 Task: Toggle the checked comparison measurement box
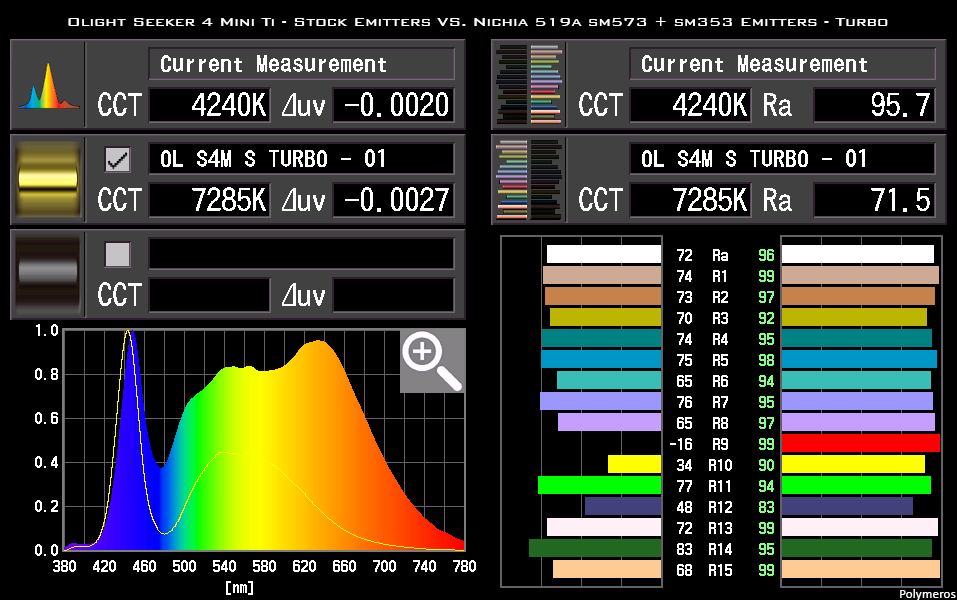click(x=117, y=158)
